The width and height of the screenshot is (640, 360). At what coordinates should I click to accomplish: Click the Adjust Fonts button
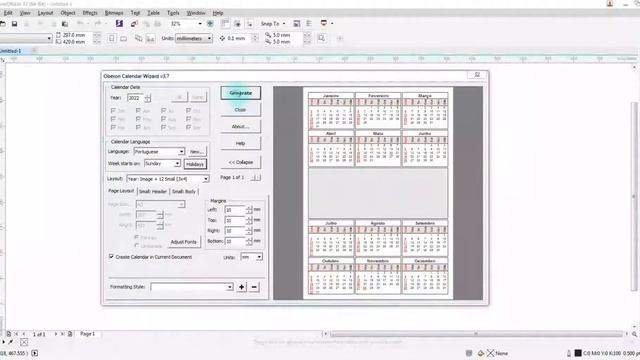(183, 242)
